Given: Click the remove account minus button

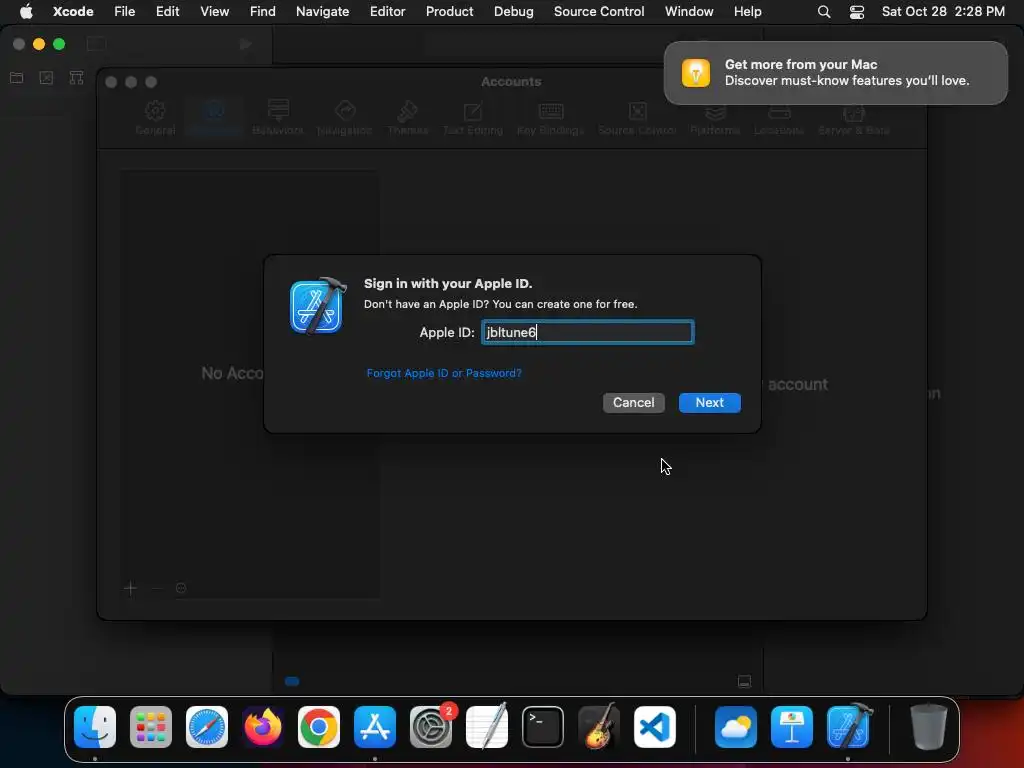Looking at the screenshot, I should (x=156, y=588).
